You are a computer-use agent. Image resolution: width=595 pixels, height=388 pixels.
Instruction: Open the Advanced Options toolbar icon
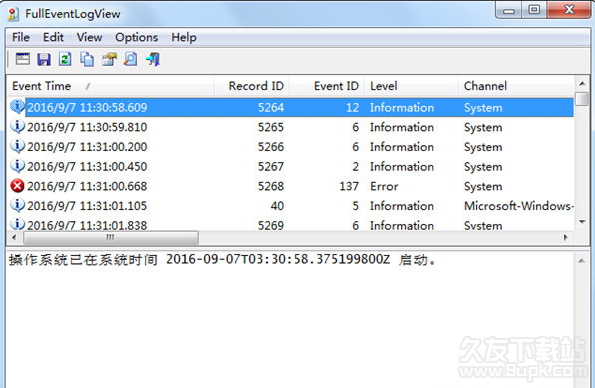click(x=109, y=59)
